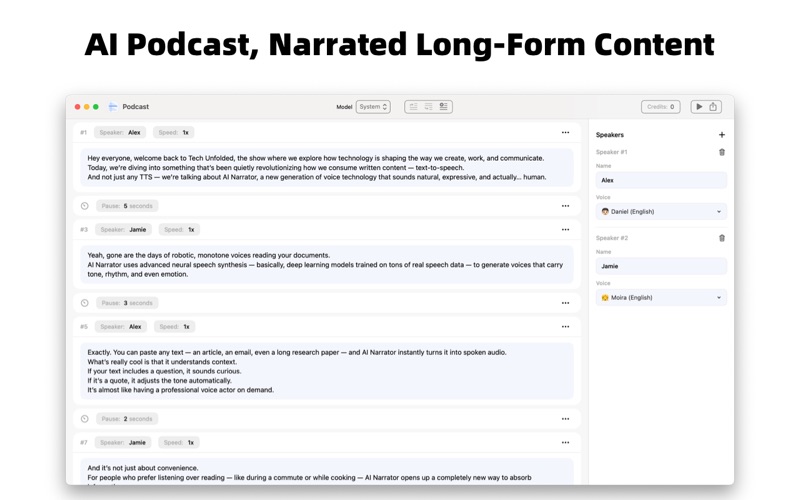Click the Credits: 0 button
Viewport: 800px width, 500px height.
click(x=660, y=107)
